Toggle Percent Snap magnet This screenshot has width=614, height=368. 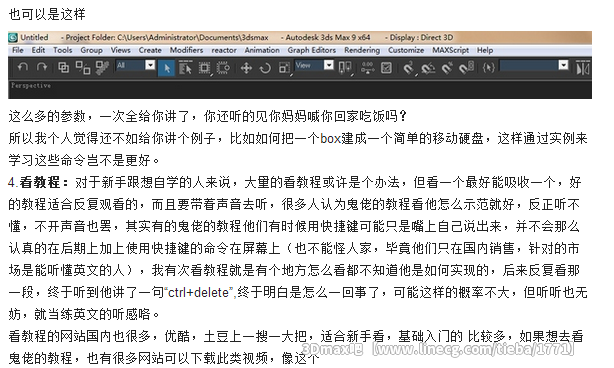coord(447,68)
